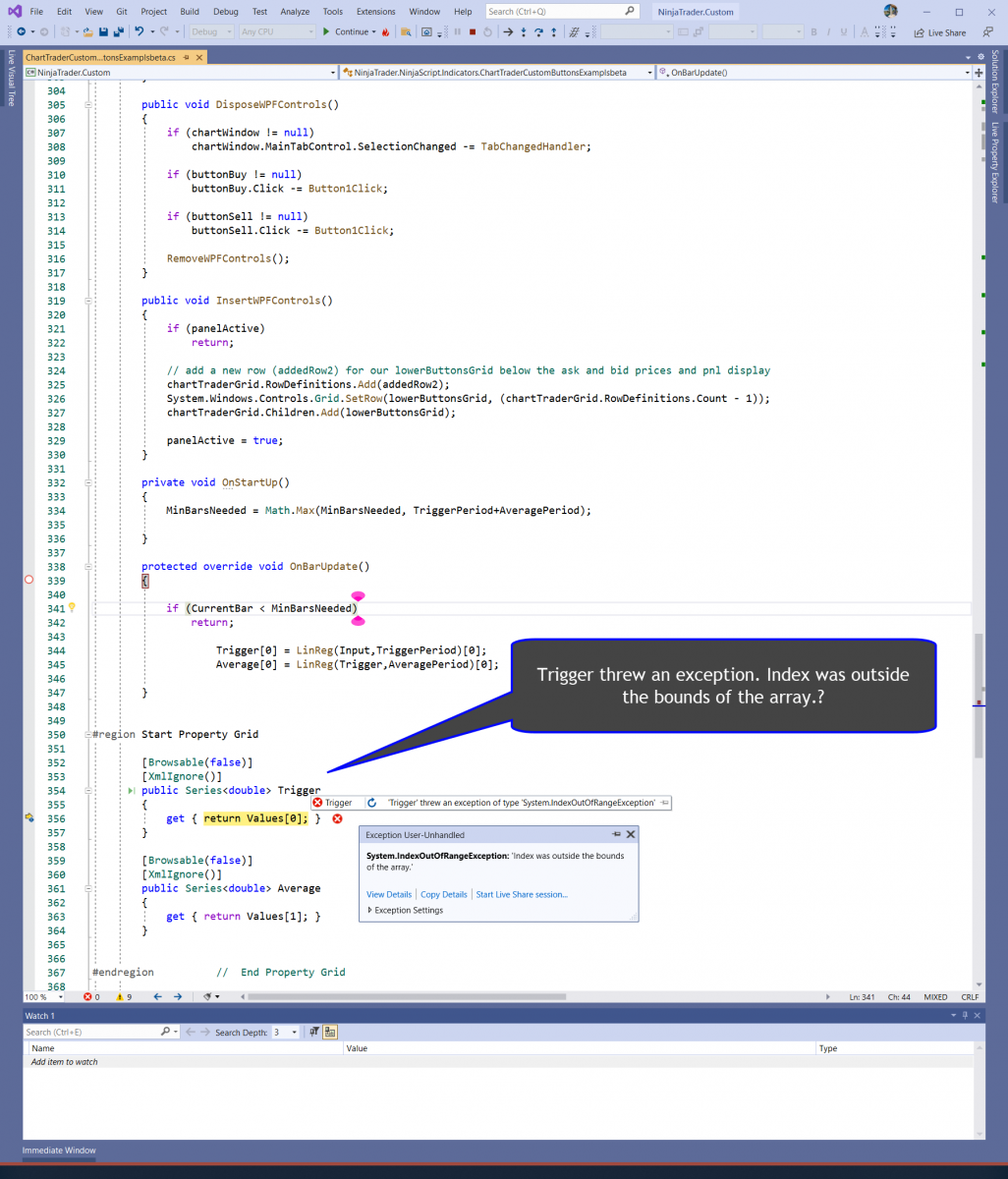The width and height of the screenshot is (1008, 1179).
Task: Click the Continue debugging play button
Action: click(x=325, y=31)
